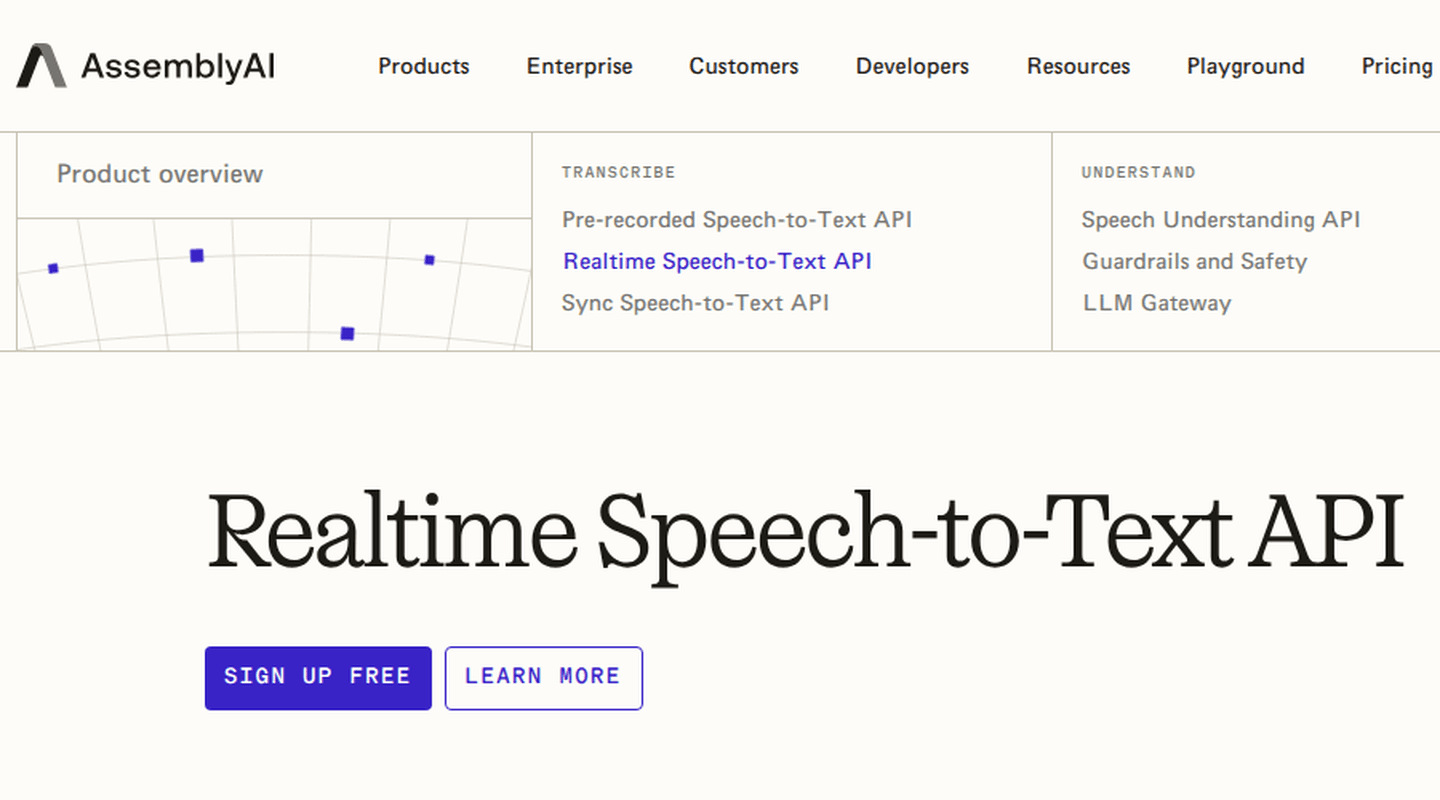Open LLM Gateway
This screenshot has width=1440, height=800.
pyautogui.click(x=1157, y=303)
